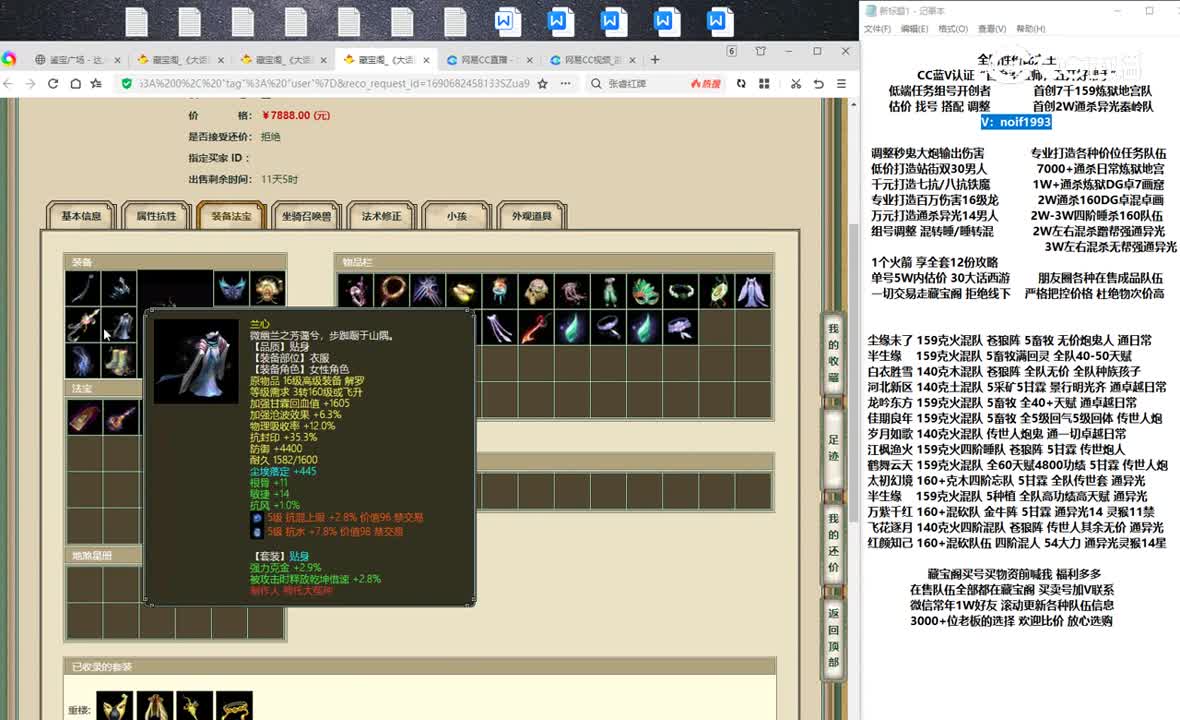Screen dimensions: 1180x720
Task: Close the 网易CC直播 browser tab
Action: (x=530, y=59)
